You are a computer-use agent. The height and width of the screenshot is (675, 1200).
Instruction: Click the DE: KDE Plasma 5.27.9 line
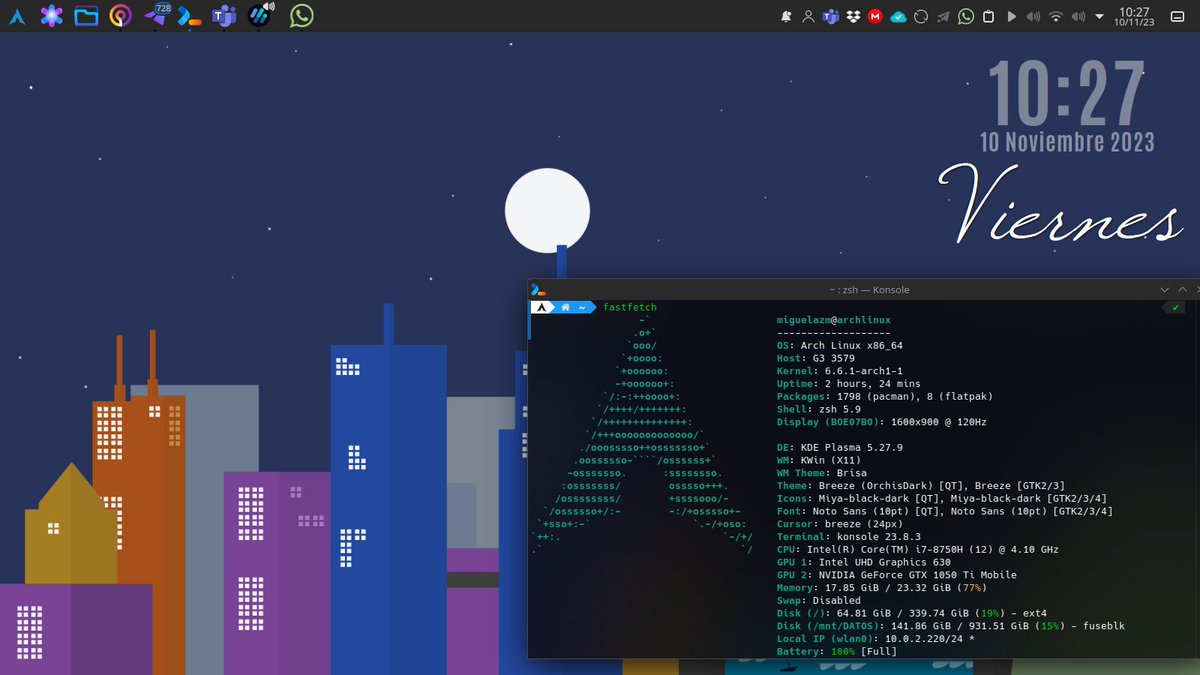(839, 448)
